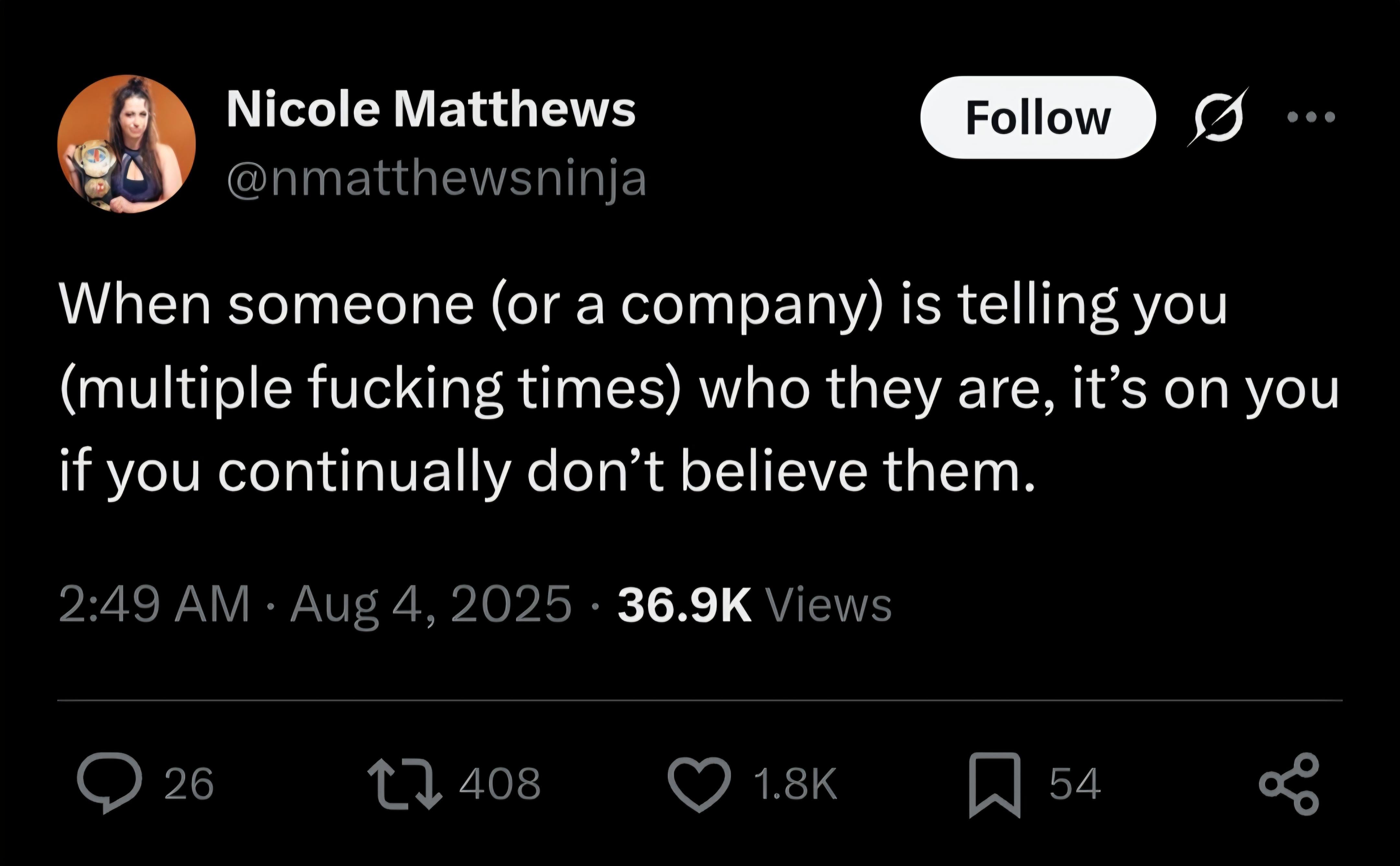This screenshot has width=1400, height=866.
Task: Open the share icon
Action: pos(1288,784)
